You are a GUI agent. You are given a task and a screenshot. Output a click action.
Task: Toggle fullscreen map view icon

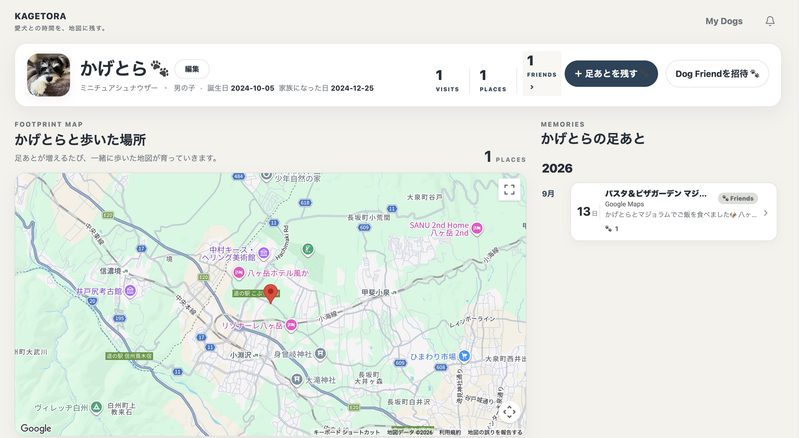pos(509,190)
